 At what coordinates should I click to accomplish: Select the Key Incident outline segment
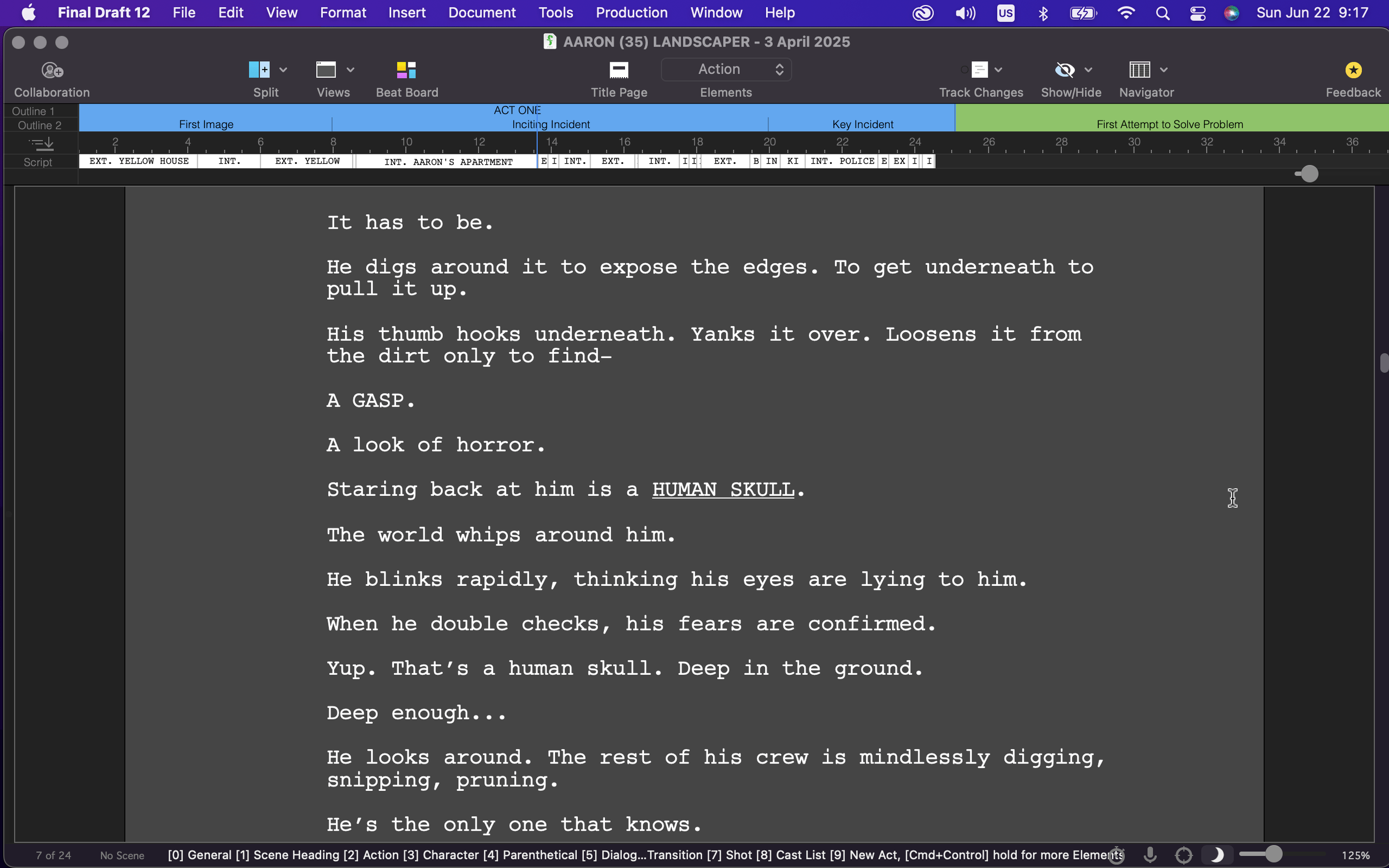862,124
